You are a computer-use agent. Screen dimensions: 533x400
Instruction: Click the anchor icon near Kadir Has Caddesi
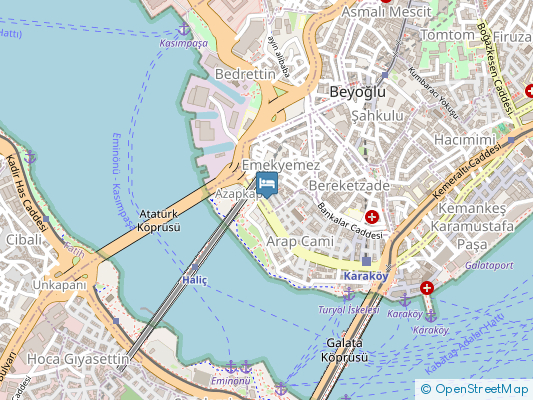click(x=30, y=157)
